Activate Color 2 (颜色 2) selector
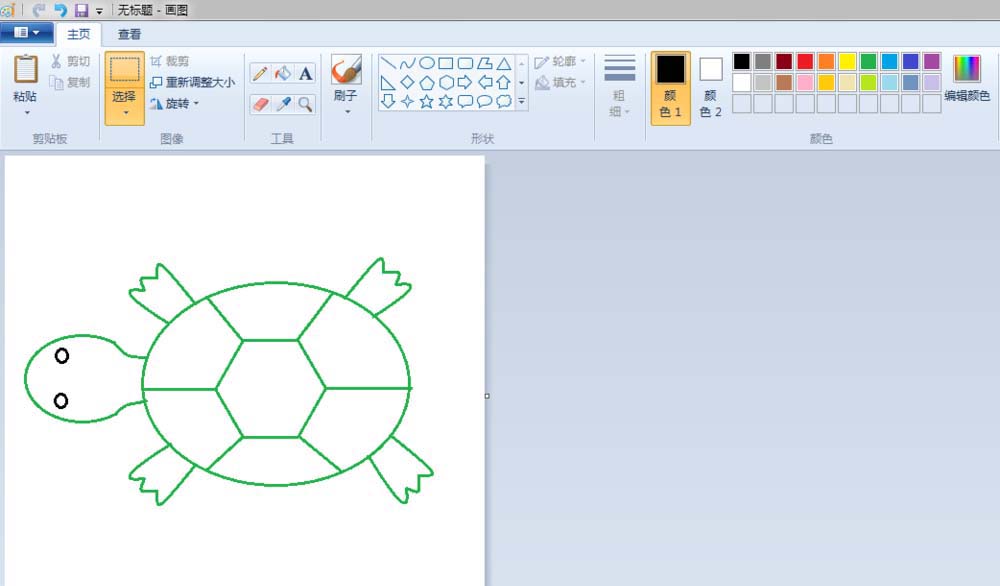The height and width of the screenshot is (586, 1000). [710, 88]
